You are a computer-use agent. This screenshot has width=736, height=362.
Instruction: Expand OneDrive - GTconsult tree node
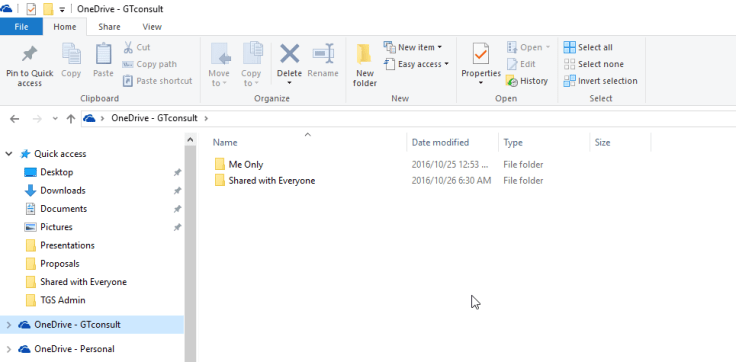[8, 324]
